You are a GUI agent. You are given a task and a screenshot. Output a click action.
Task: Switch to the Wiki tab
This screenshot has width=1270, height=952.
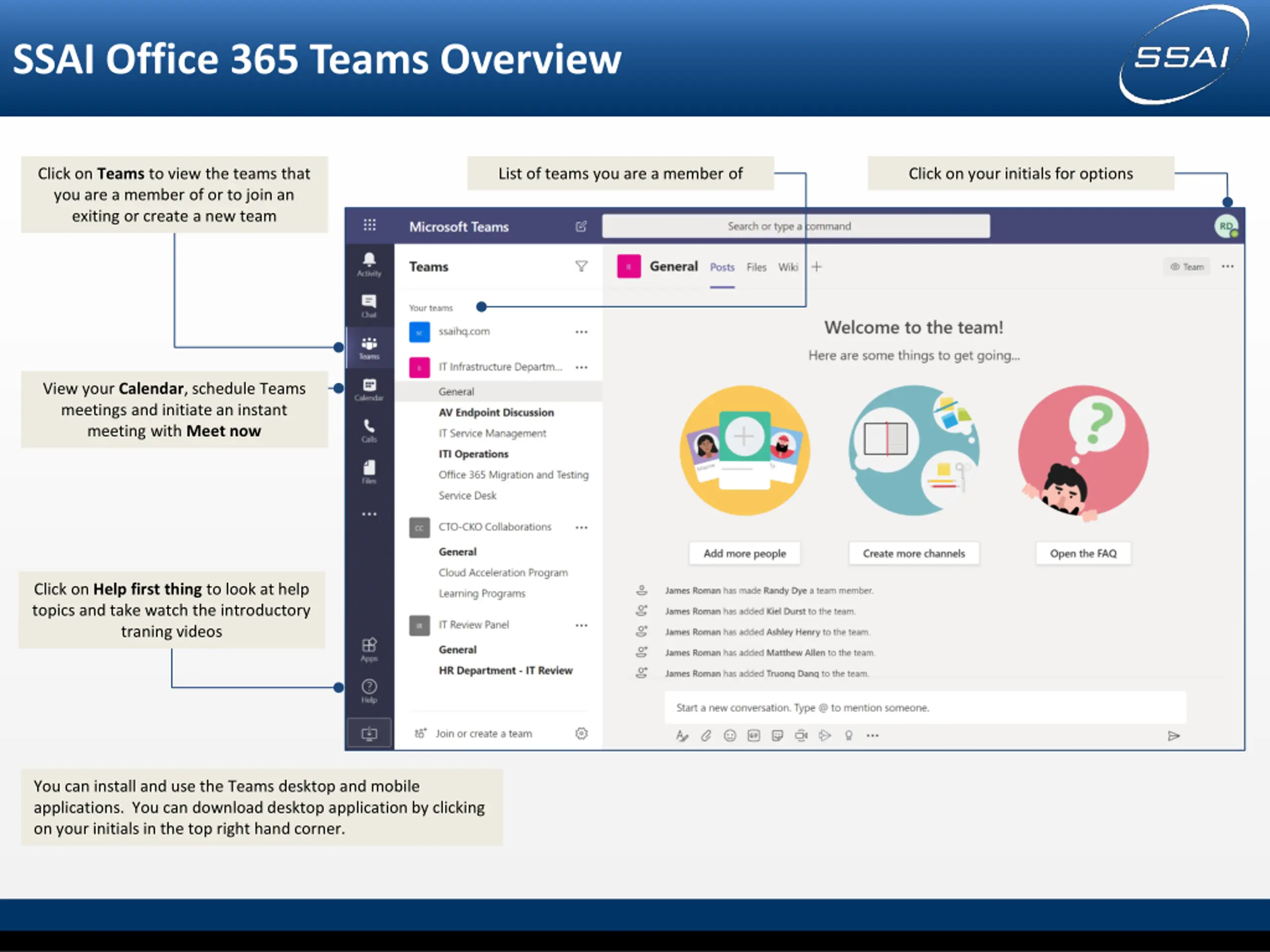click(788, 267)
